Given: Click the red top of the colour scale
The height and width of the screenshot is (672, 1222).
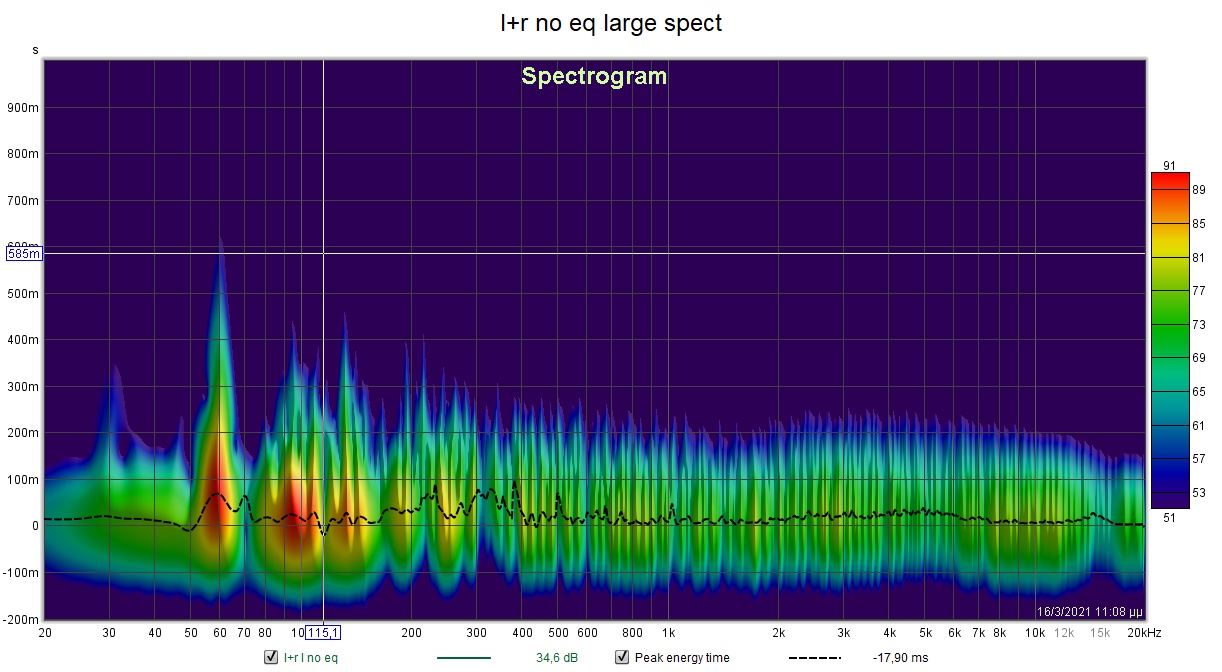Looking at the screenshot, I should coord(1170,181).
